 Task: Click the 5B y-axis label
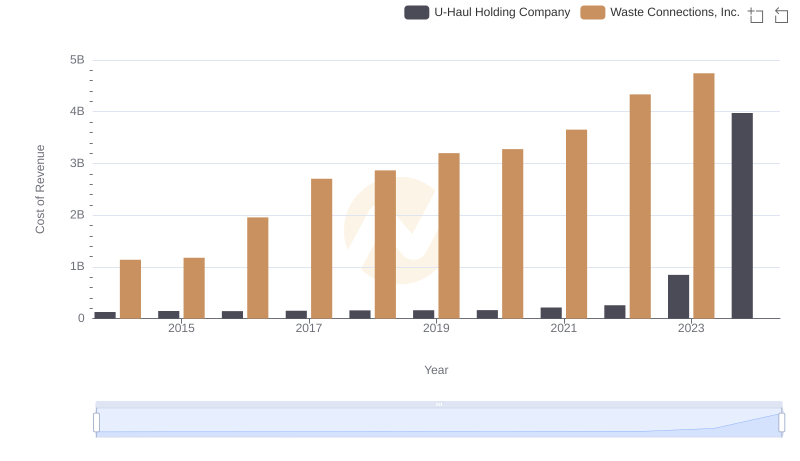tap(77, 60)
